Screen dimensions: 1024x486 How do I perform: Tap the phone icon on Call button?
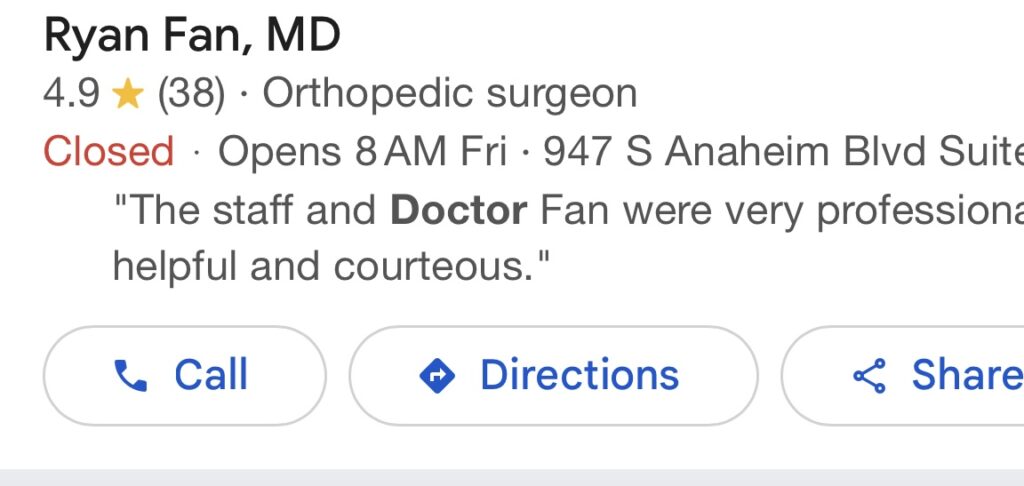(x=131, y=376)
